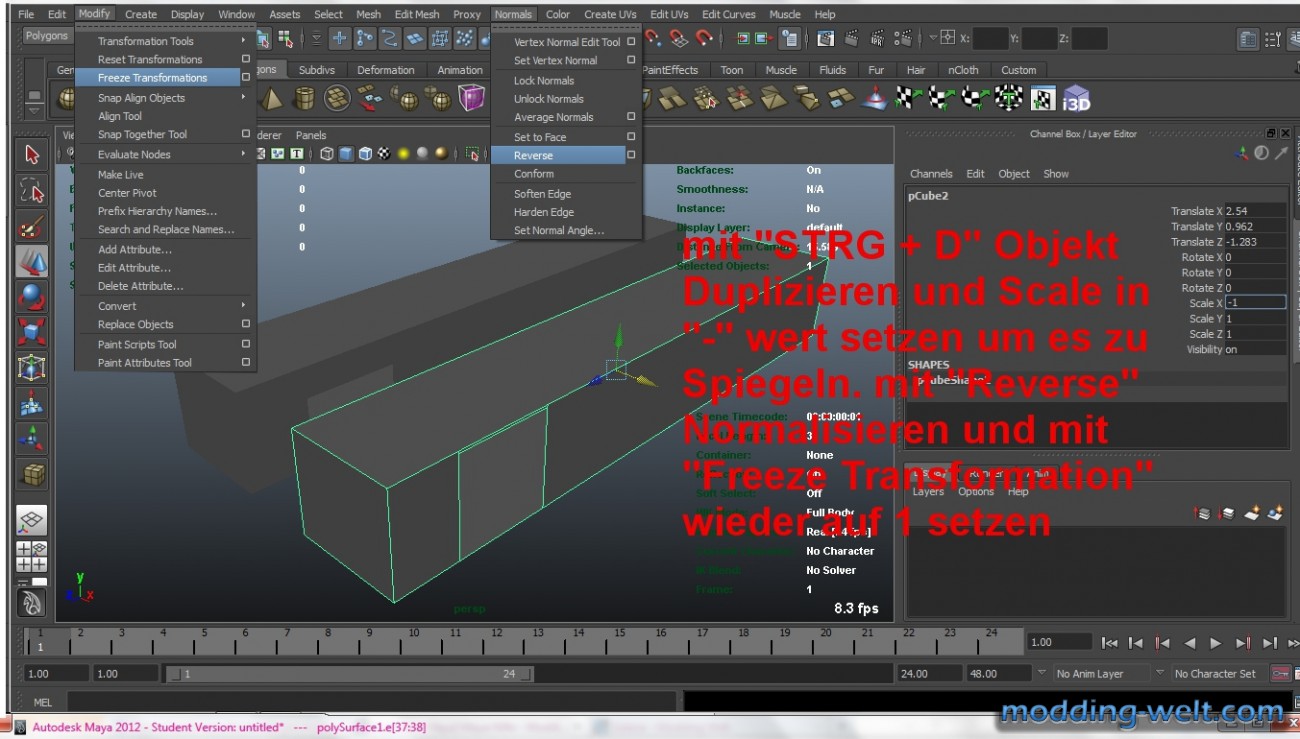
Task: Click Center Pivot menu entry
Action: pos(127,193)
